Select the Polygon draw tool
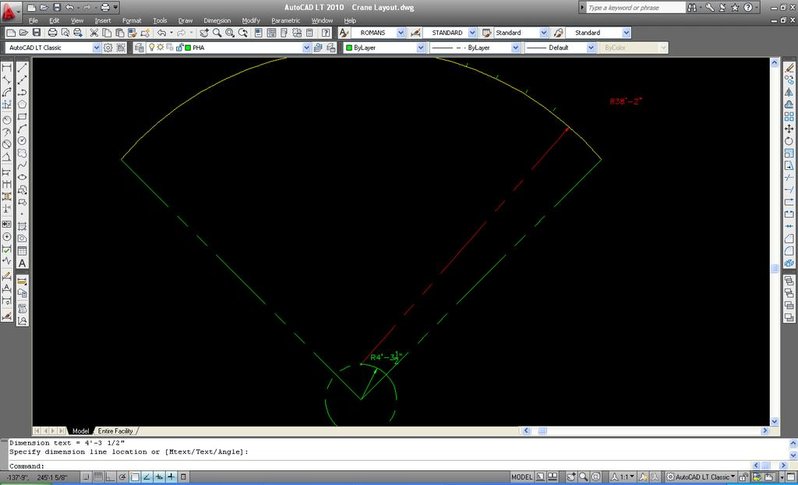This screenshot has width=798, height=485. click(22, 104)
